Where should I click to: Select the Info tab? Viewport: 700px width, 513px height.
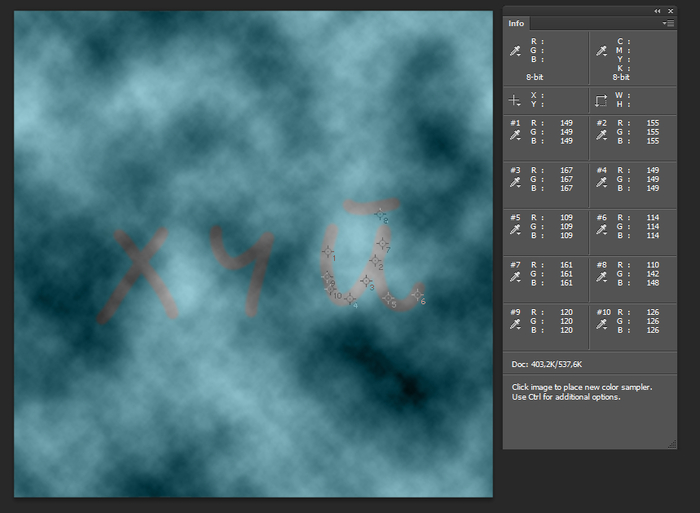tap(517, 23)
